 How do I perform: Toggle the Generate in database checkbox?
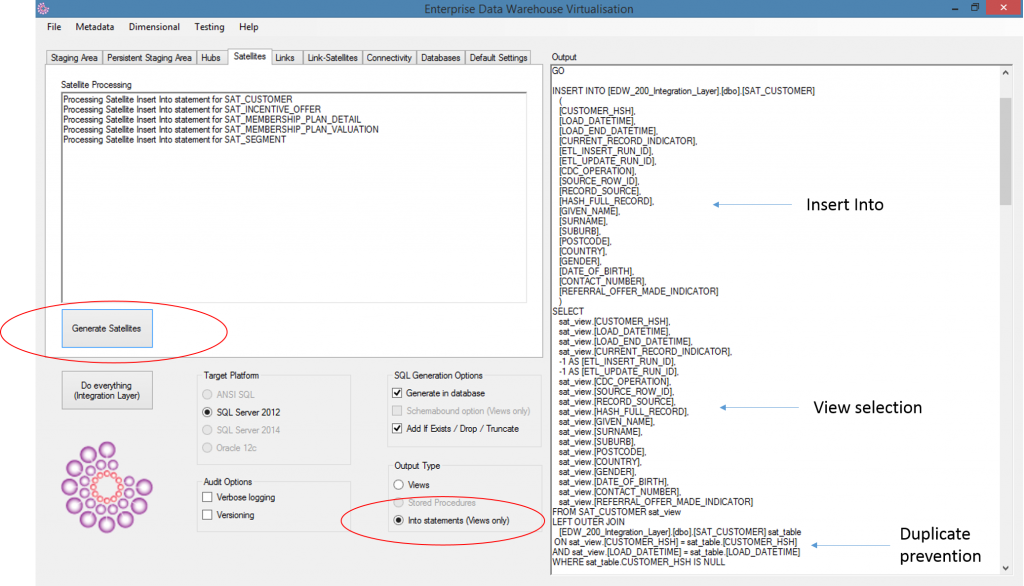[398, 393]
